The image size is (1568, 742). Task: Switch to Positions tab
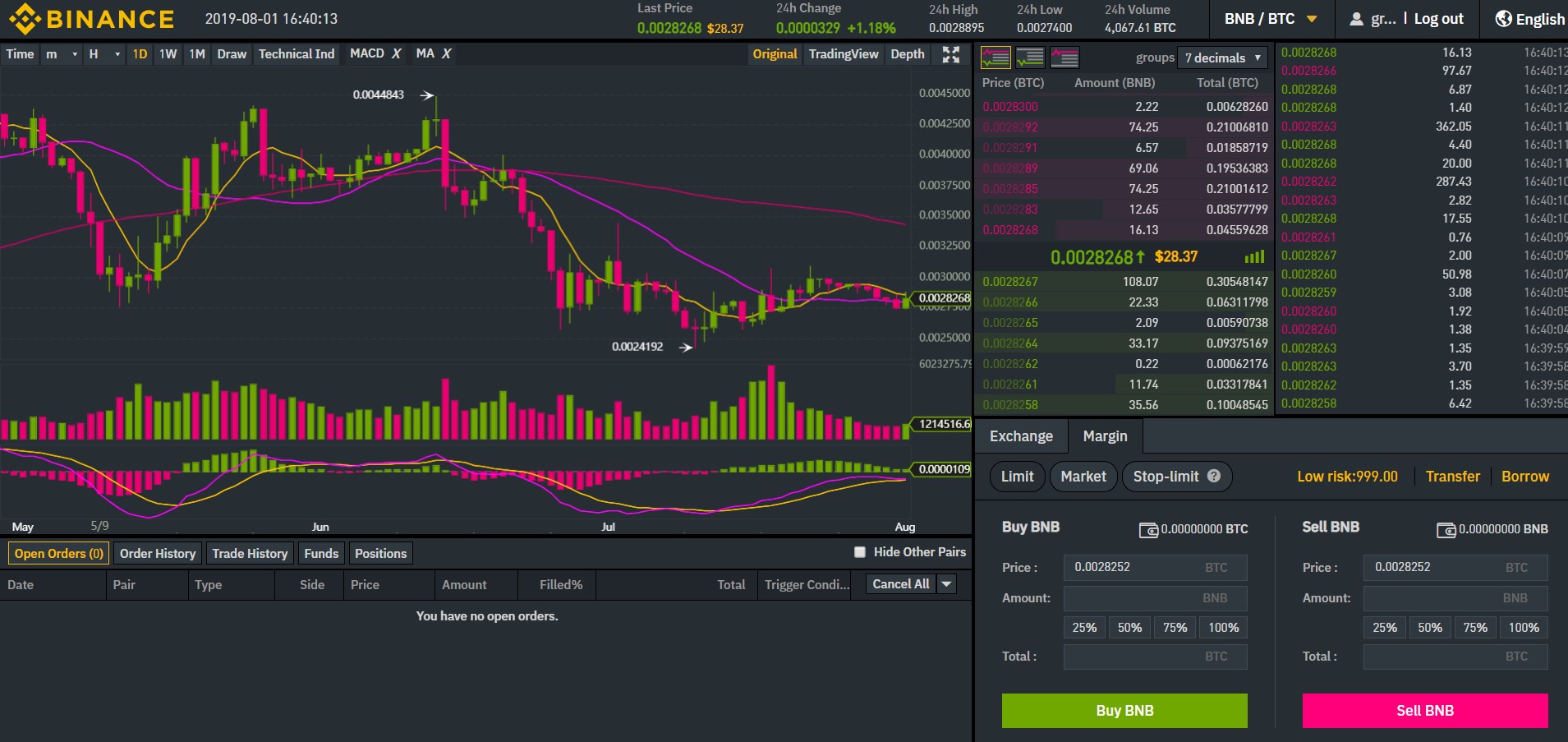(x=380, y=554)
